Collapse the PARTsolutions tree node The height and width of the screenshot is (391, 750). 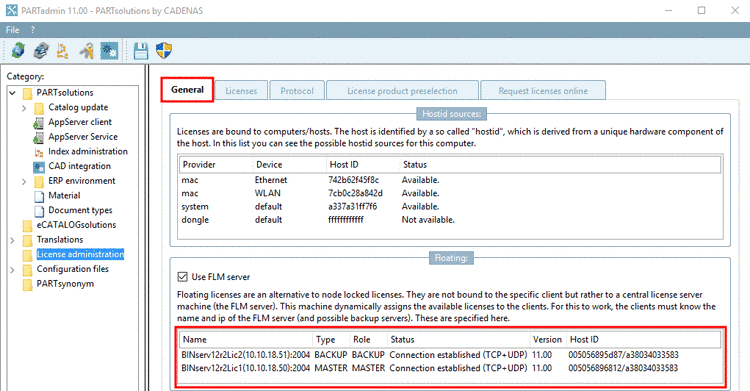pos(12,93)
